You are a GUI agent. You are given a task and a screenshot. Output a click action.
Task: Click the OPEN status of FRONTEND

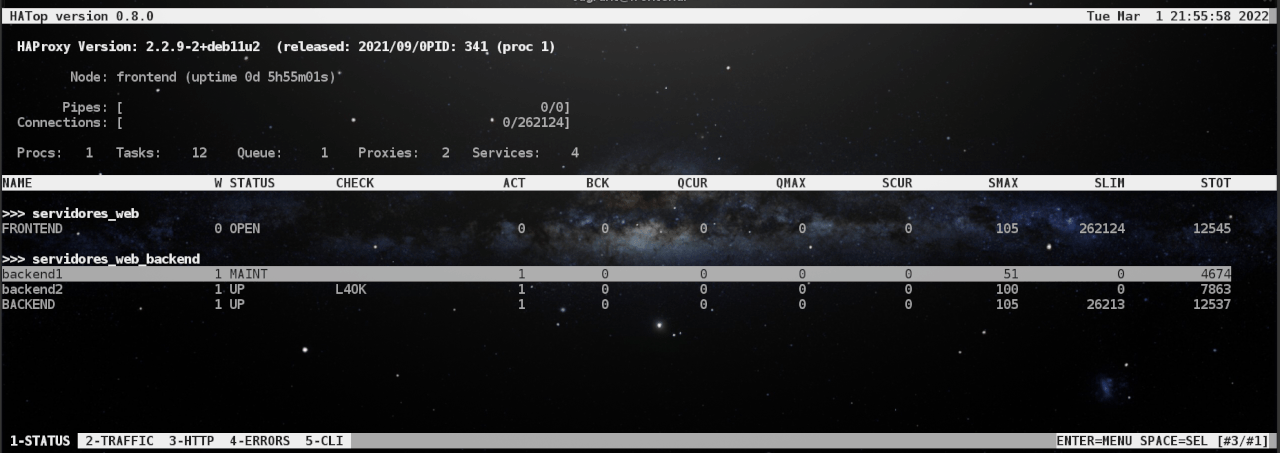coord(245,229)
